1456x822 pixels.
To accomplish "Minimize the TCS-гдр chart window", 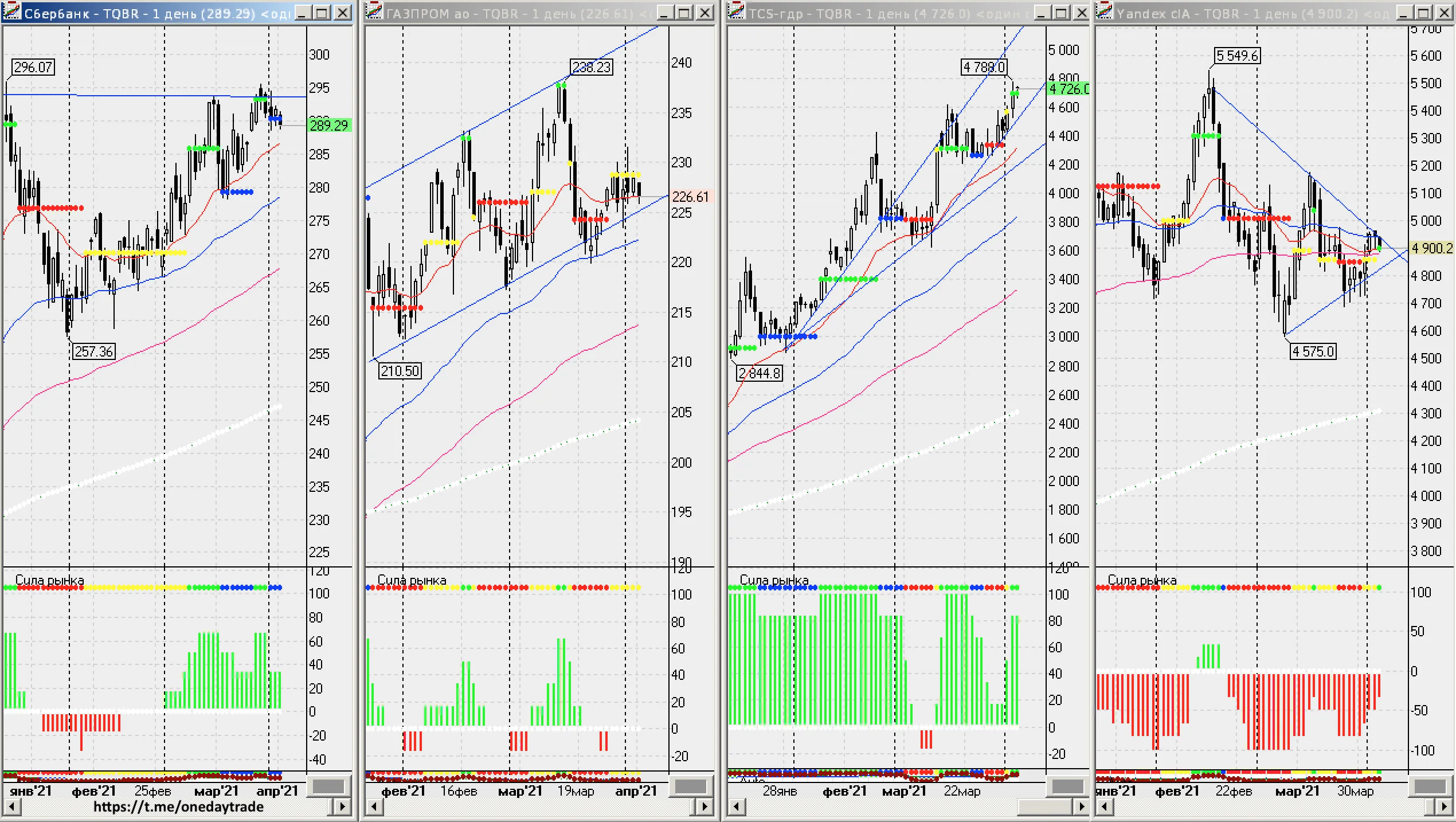I will [x=1042, y=12].
